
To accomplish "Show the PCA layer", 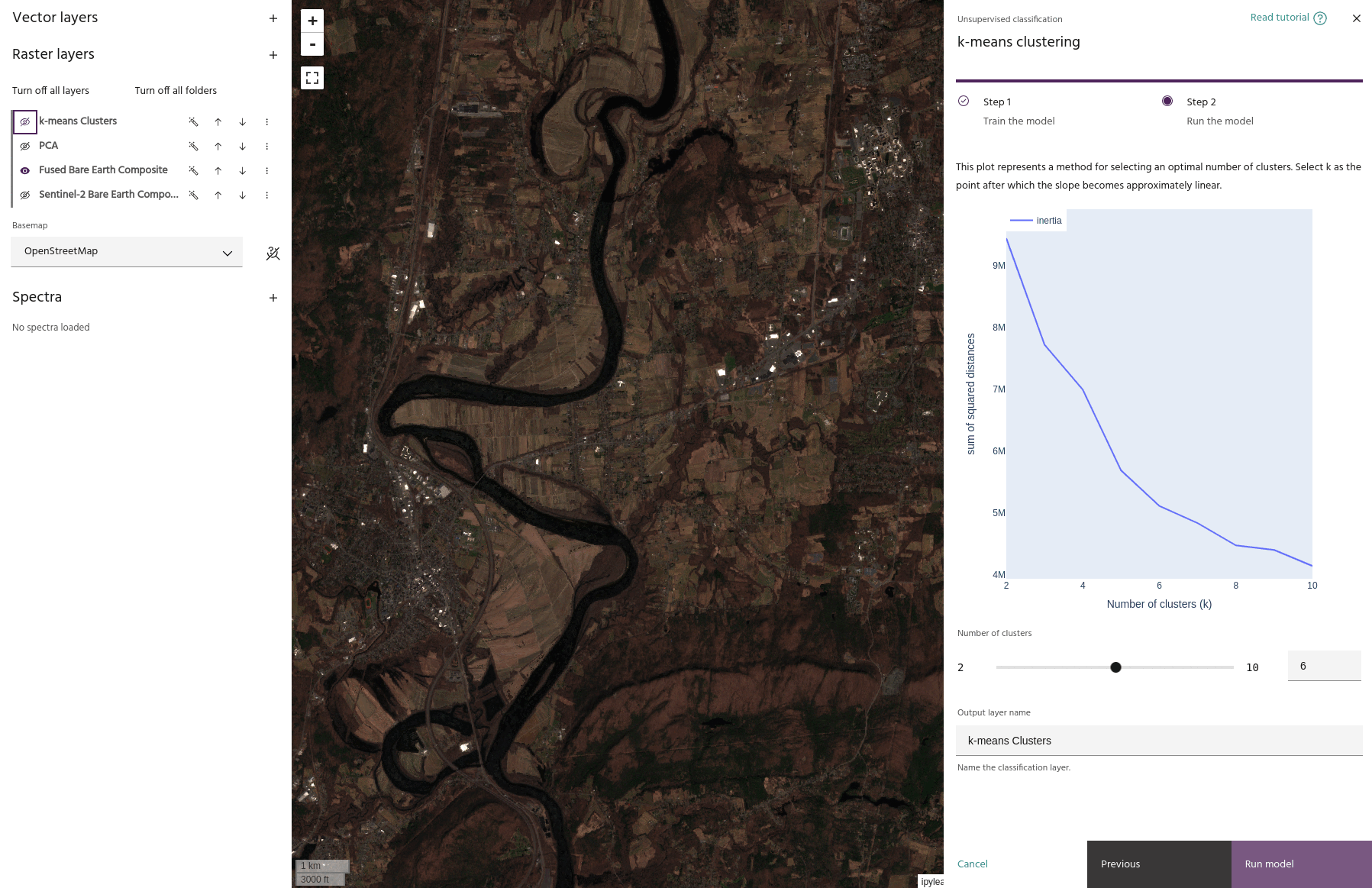I will click(x=25, y=146).
